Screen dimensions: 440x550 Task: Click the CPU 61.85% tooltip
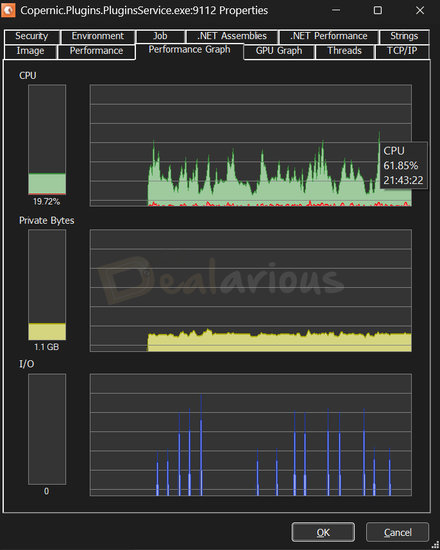403,166
